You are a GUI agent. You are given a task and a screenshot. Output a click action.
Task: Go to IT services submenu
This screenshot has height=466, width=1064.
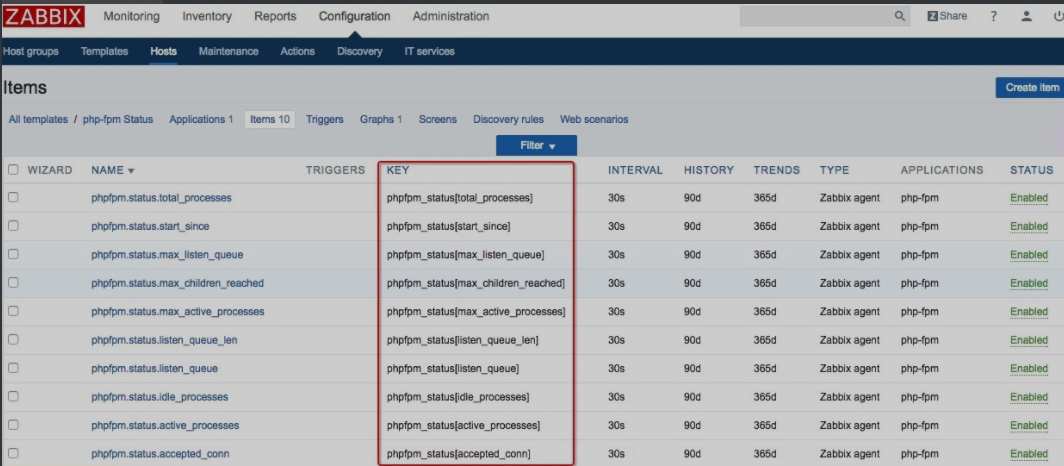(430, 51)
